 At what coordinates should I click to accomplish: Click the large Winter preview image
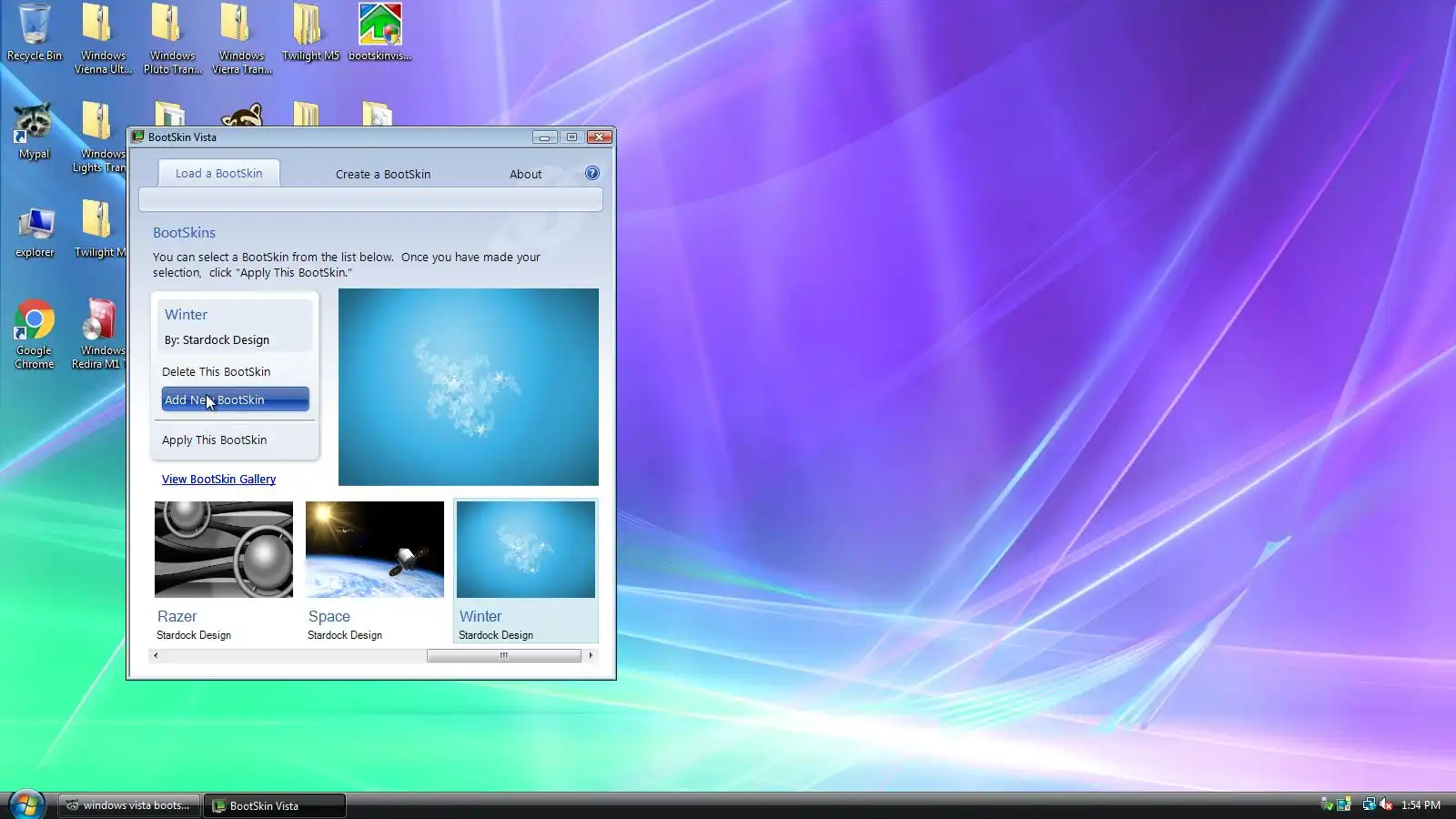[469, 387]
